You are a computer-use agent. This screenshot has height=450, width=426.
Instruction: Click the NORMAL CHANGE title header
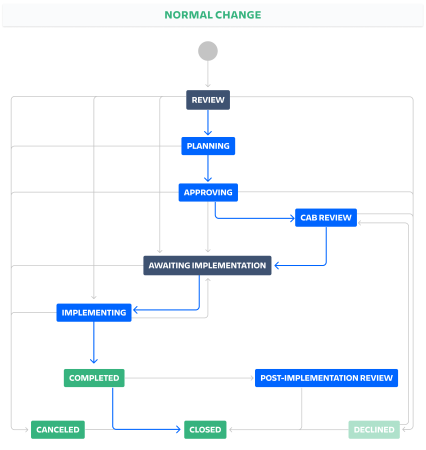(x=213, y=15)
